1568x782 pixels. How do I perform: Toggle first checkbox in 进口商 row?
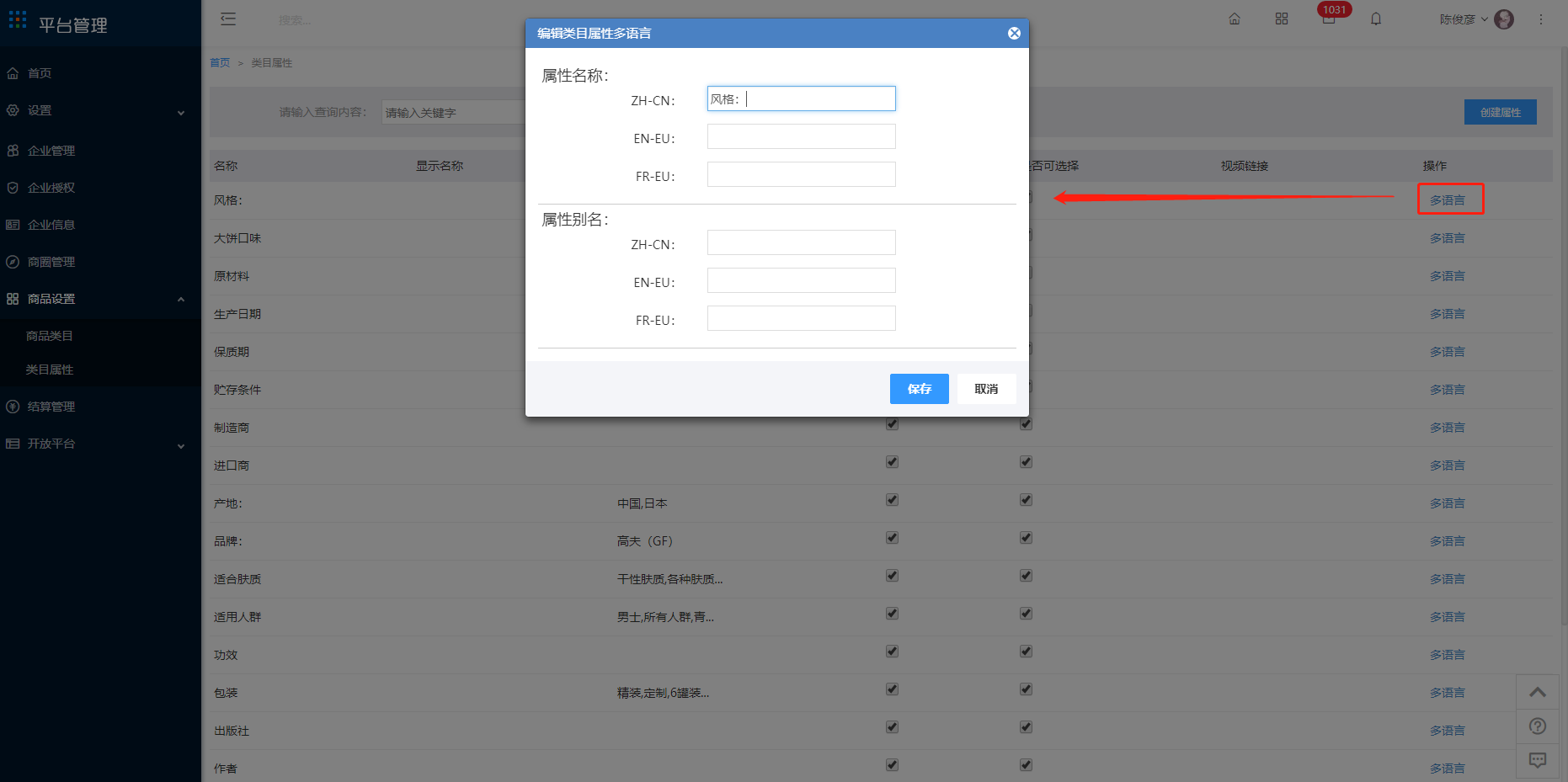(892, 462)
